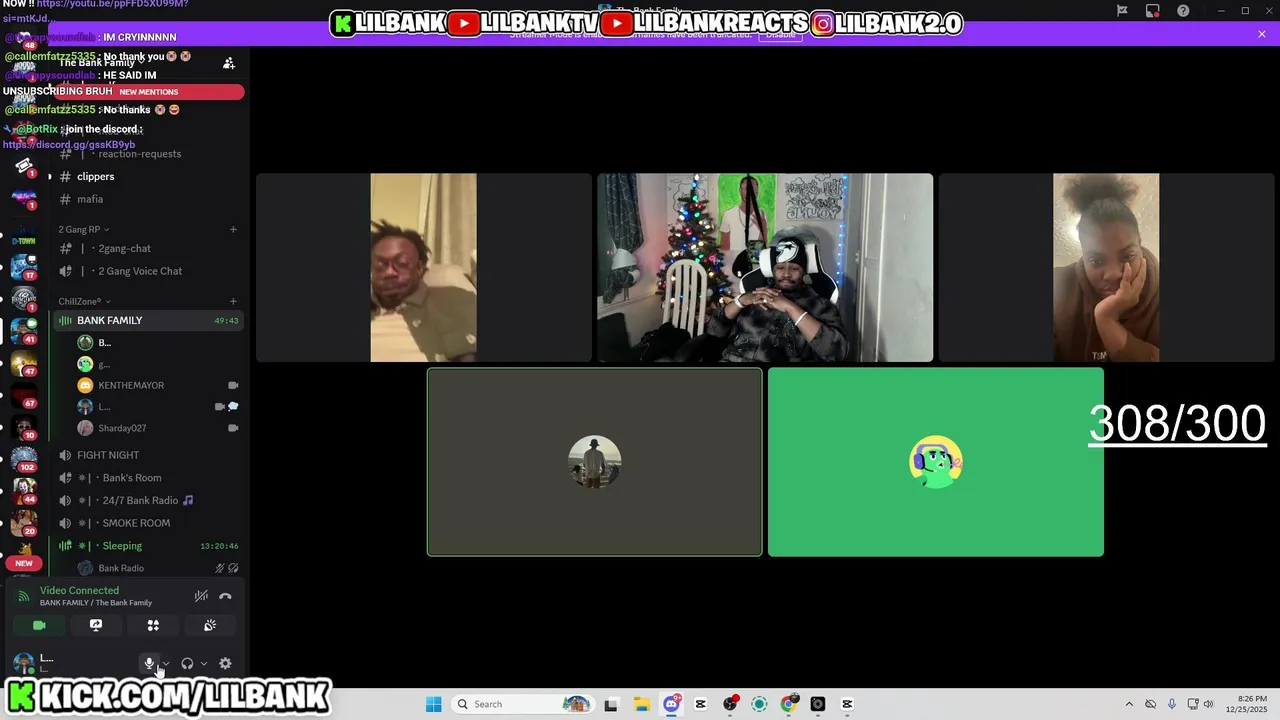
Task: Click Sharday027 in voice member list
Action: pyautogui.click(x=122, y=428)
